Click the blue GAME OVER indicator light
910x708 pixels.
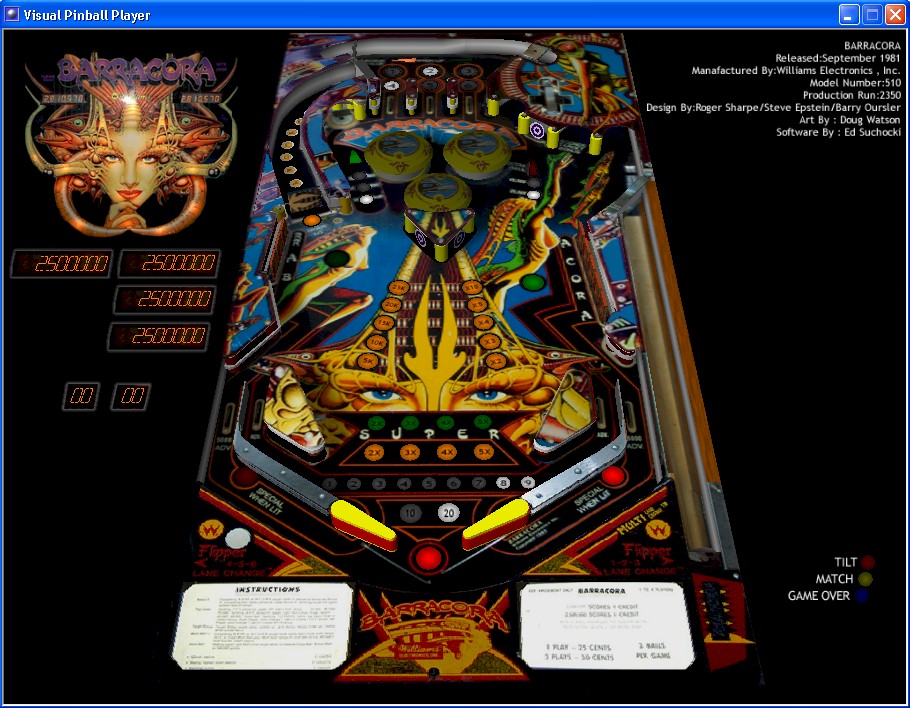tap(861, 595)
